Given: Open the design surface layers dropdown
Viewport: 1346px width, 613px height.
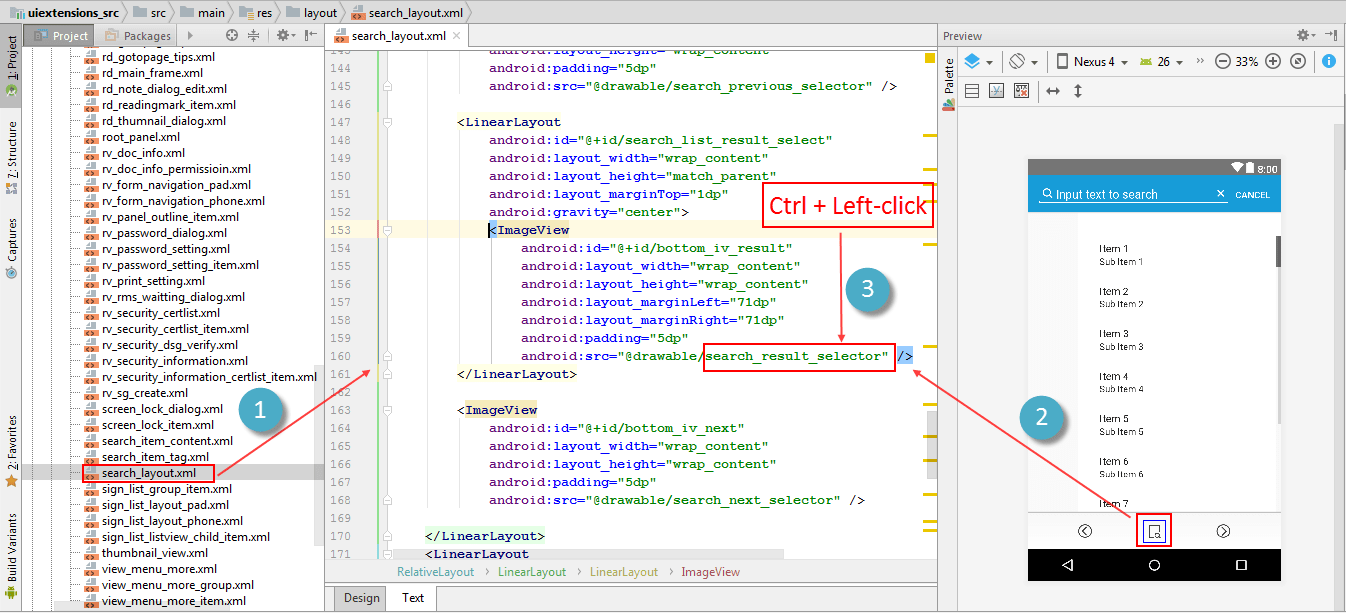Looking at the screenshot, I should 978,61.
